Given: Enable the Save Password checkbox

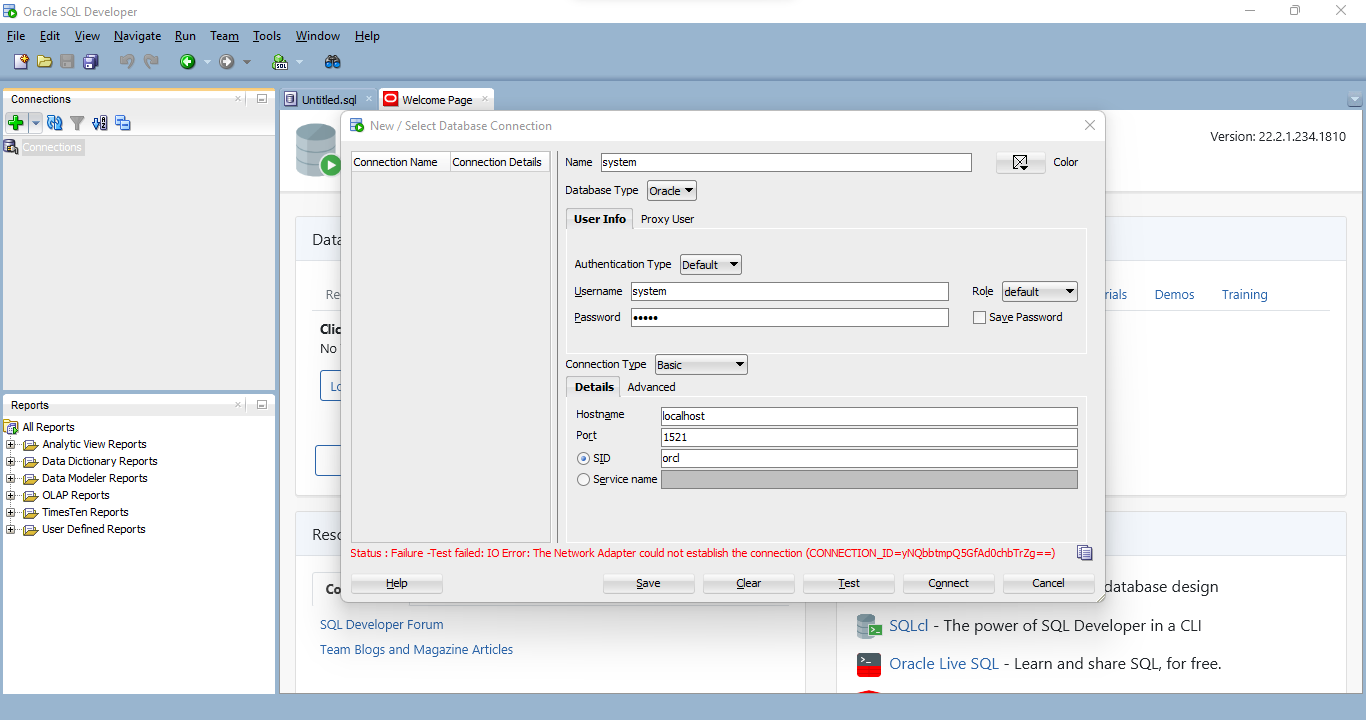Looking at the screenshot, I should [x=980, y=318].
